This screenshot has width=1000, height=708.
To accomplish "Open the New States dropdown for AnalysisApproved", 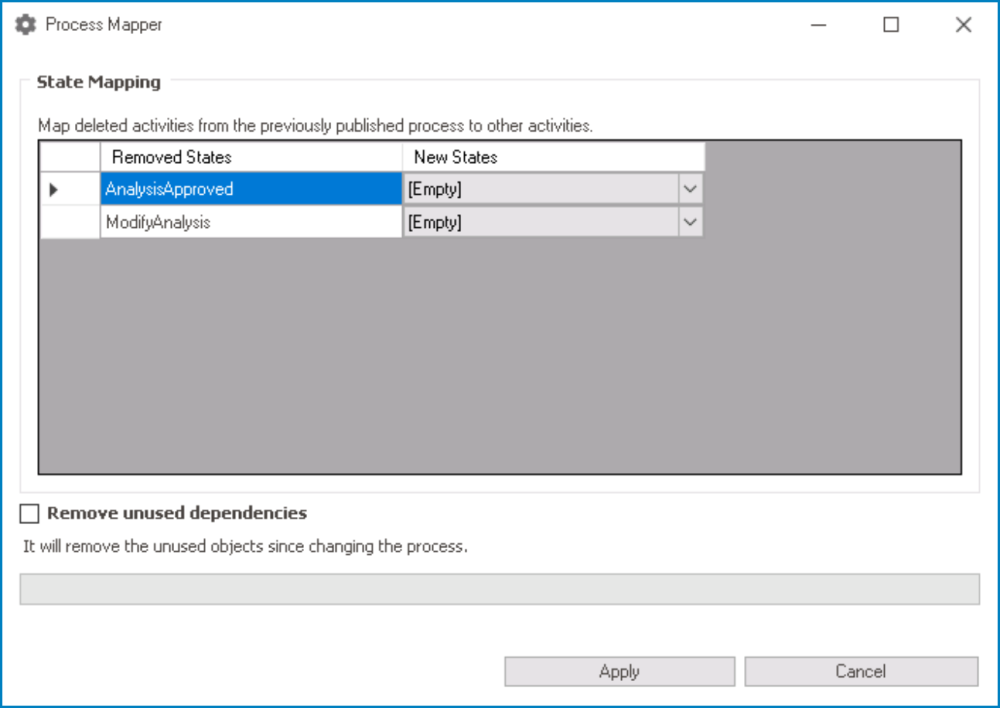I will pyautogui.click(x=690, y=189).
